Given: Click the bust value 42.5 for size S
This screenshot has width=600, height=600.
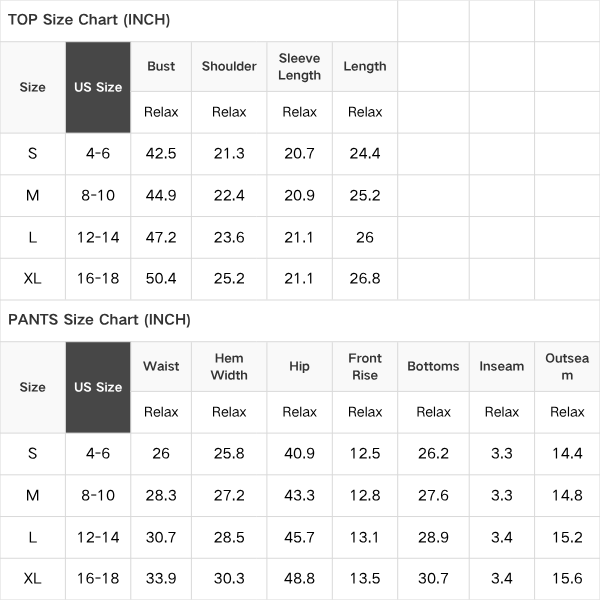Looking at the screenshot, I should tap(161, 154).
